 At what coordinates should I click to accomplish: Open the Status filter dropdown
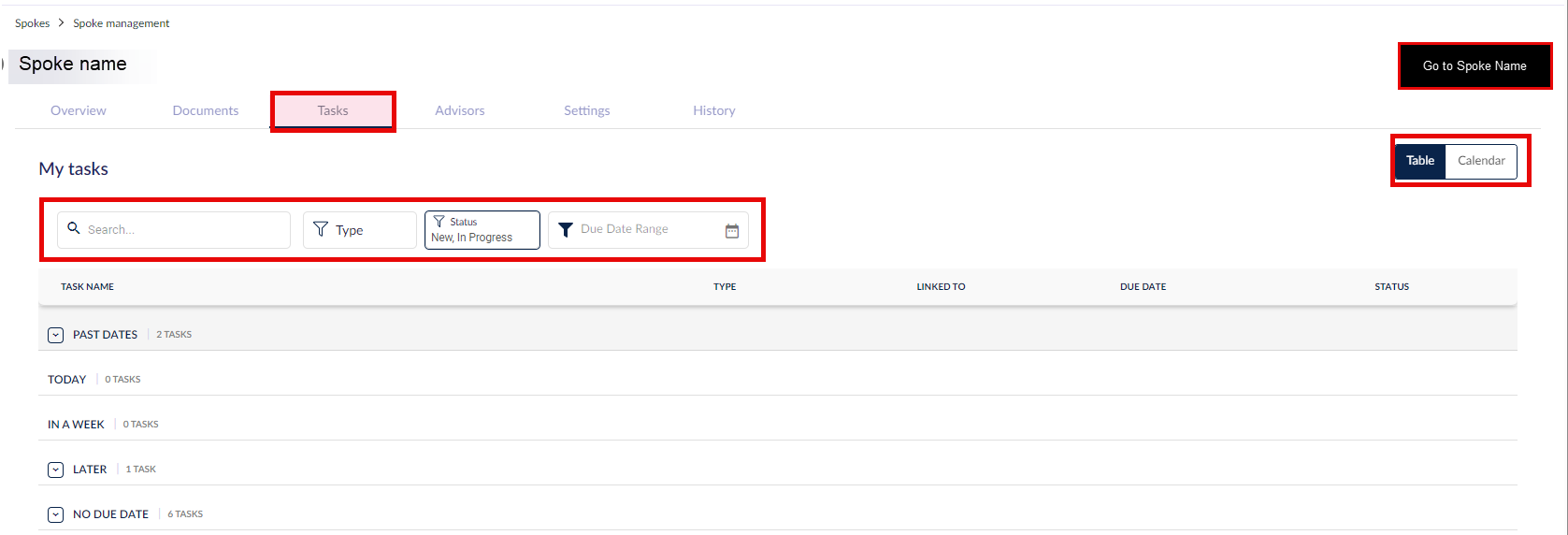(482, 230)
